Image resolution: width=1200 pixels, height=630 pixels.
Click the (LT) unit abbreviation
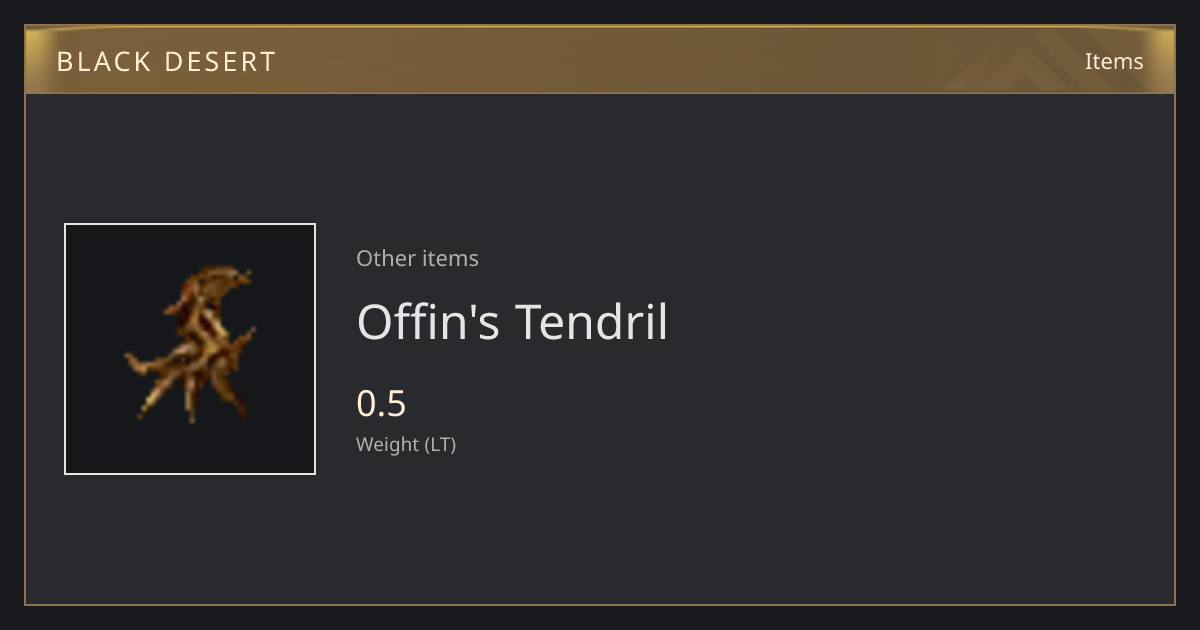coord(441,445)
